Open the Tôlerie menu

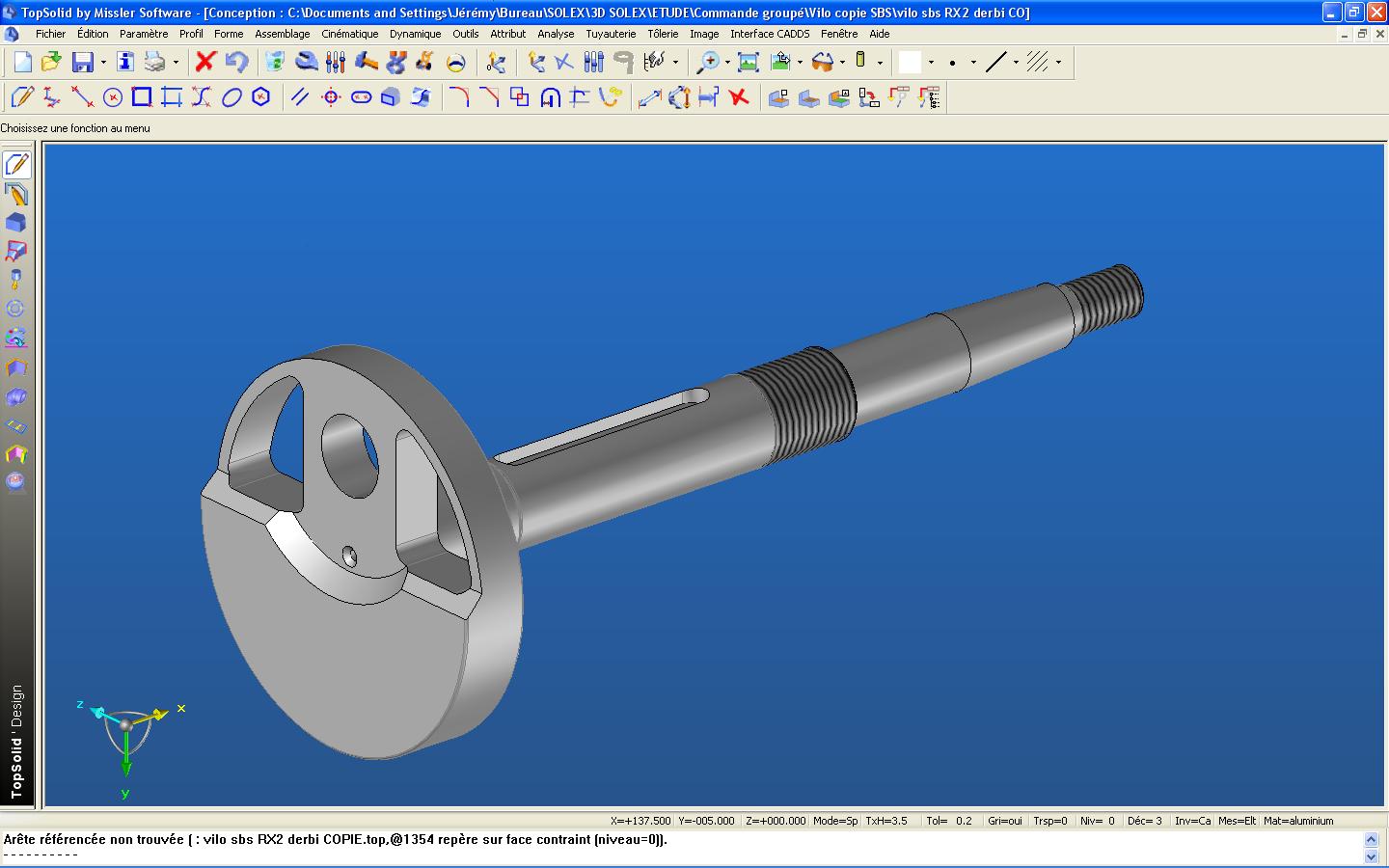[663, 34]
